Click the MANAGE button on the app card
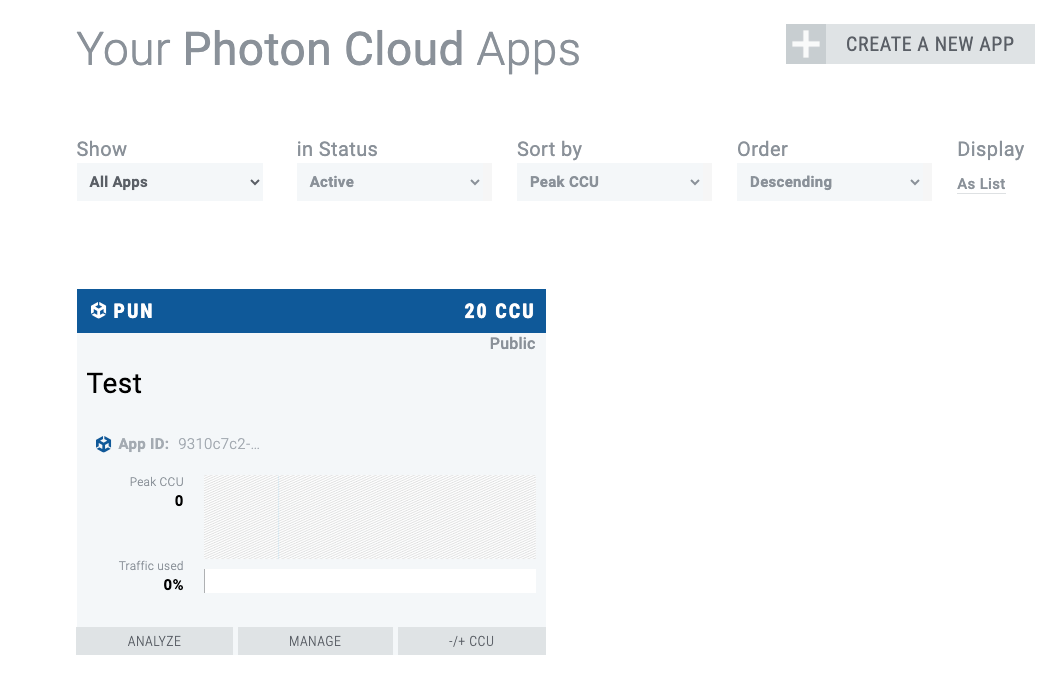The width and height of the screenshot is (1052, 680). [315, 641]
